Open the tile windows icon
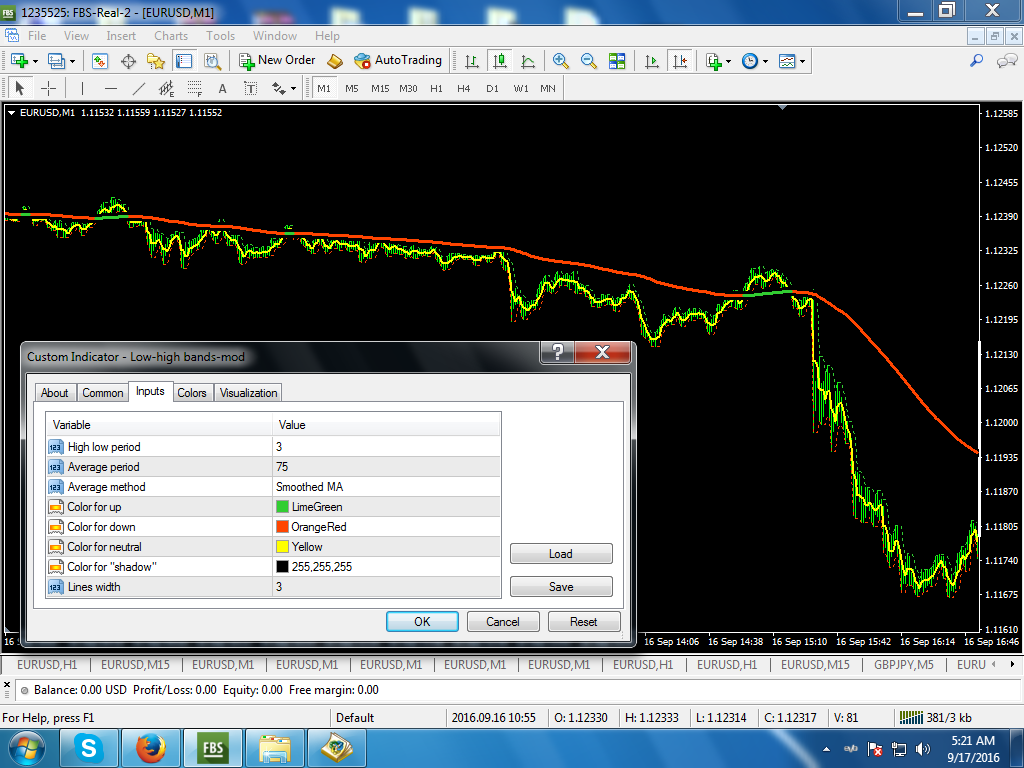This screenshot has width=1024, height=768. coord(617,61)
